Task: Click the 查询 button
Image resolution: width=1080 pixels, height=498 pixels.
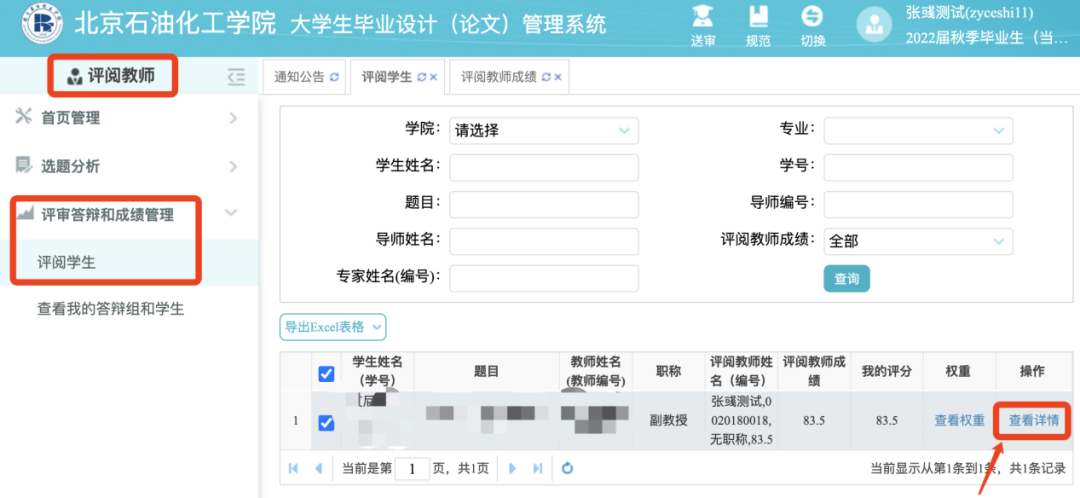Action: tap(846, 279)
